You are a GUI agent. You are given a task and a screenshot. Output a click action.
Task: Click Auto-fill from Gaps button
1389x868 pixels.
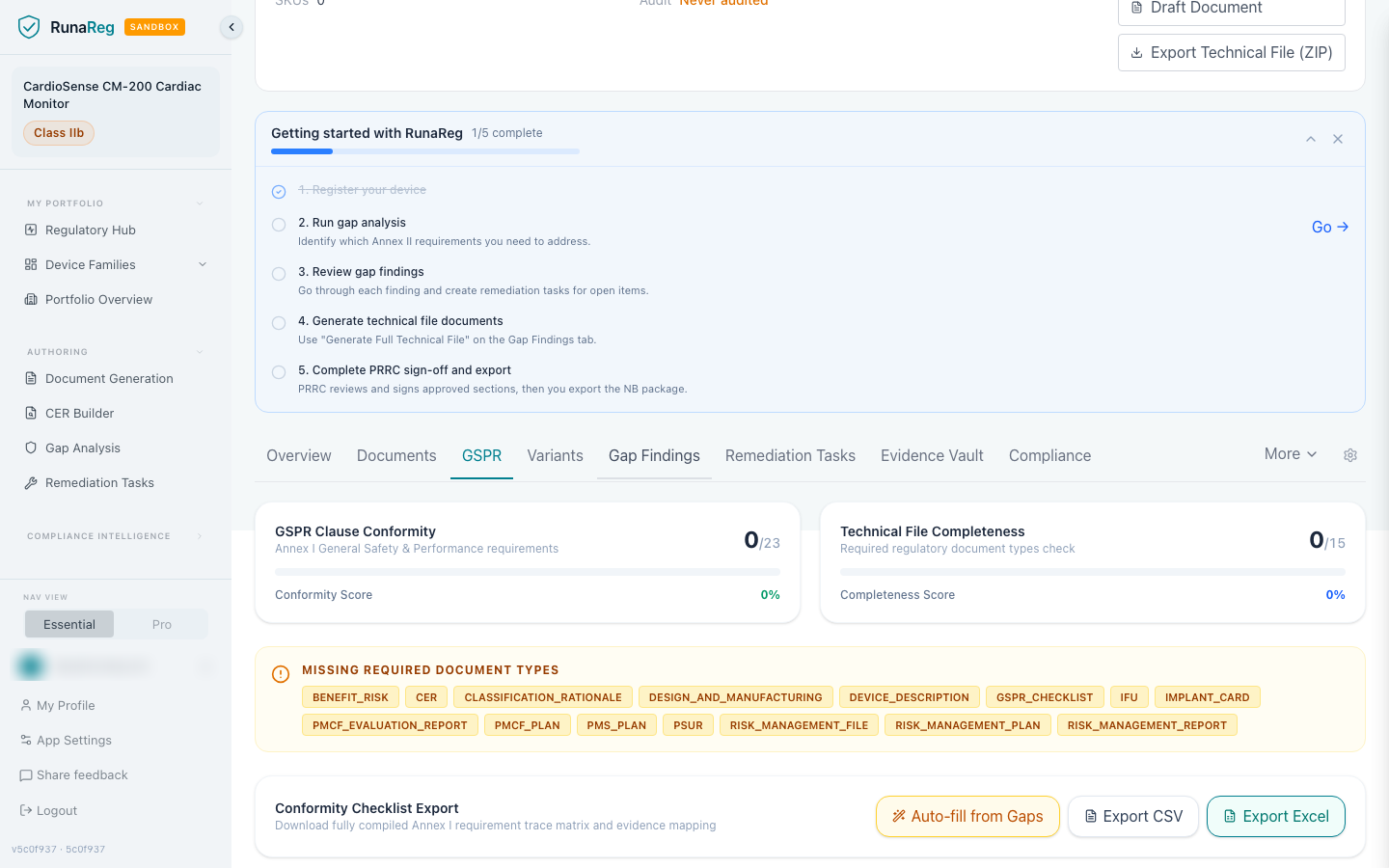pos(967,816)
